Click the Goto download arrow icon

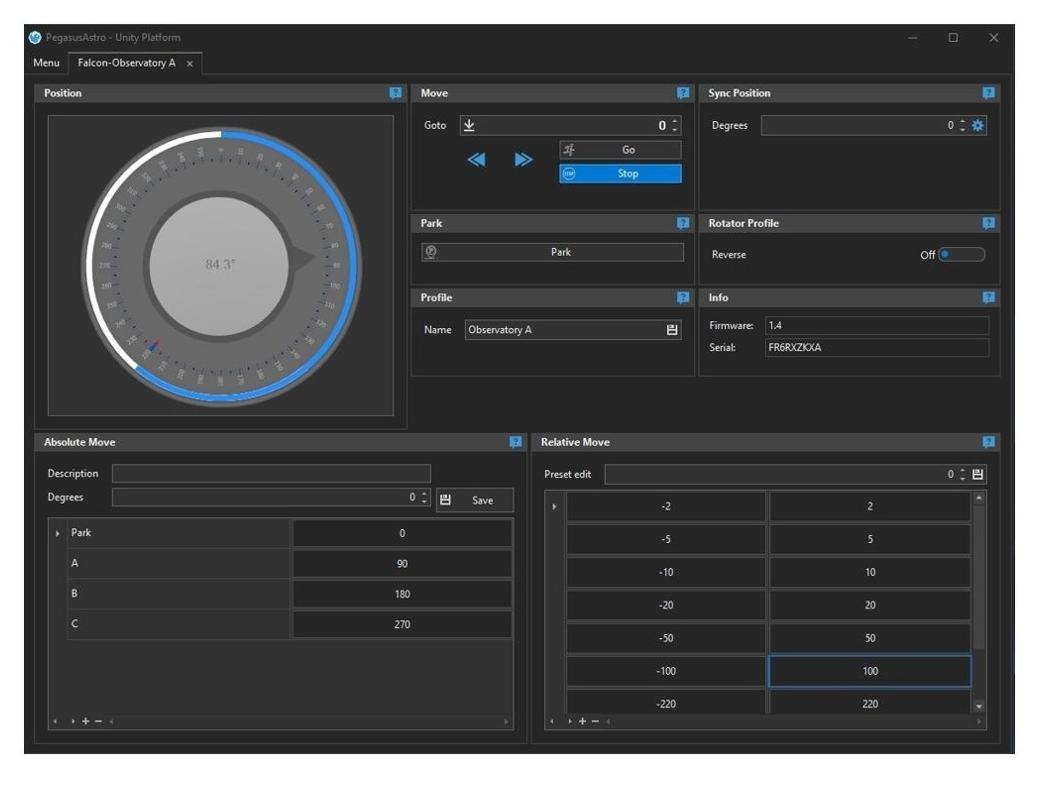468,126
